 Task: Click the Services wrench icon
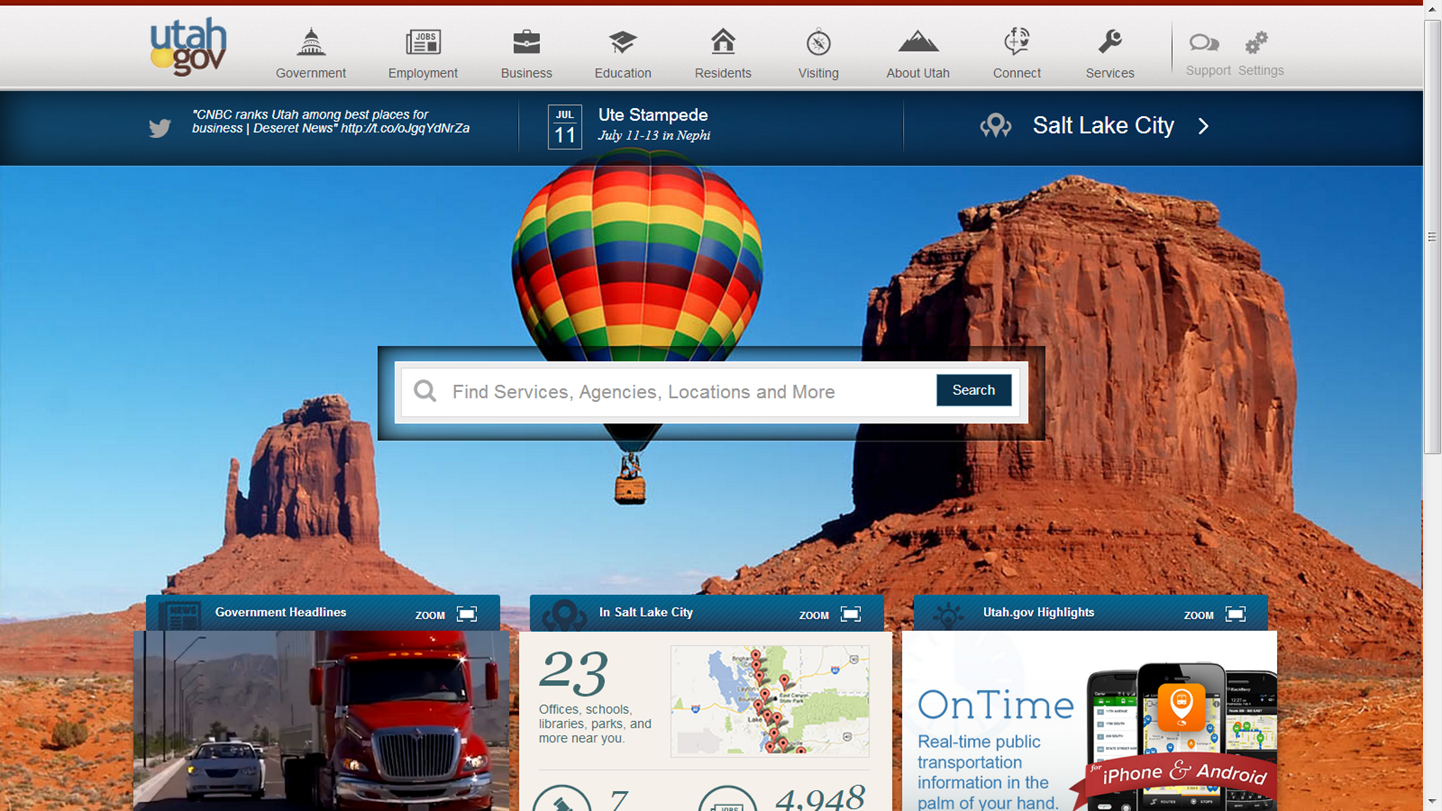[x=1109, y=43]
